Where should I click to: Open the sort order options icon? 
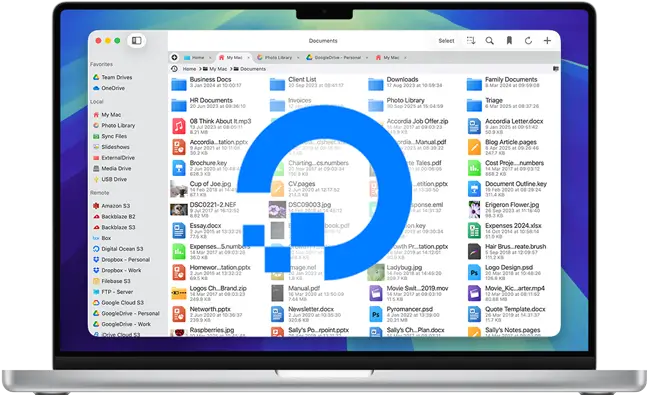tap(471, 40)
